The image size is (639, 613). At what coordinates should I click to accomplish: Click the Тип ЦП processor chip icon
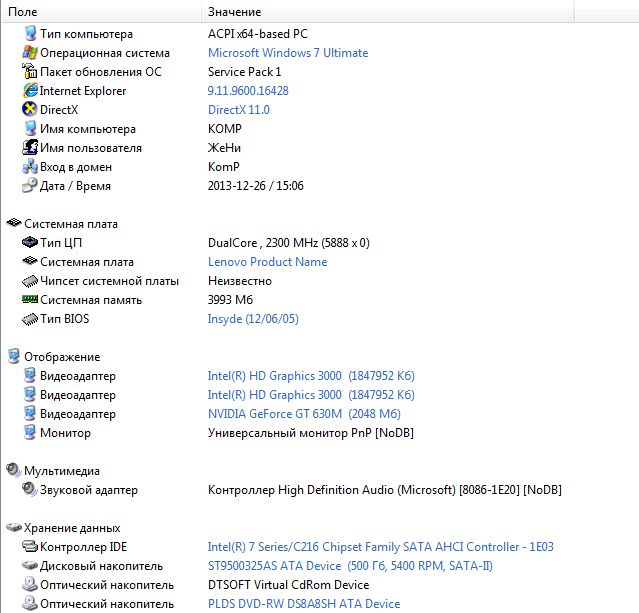pyautogui.click(x=30, y=242)
